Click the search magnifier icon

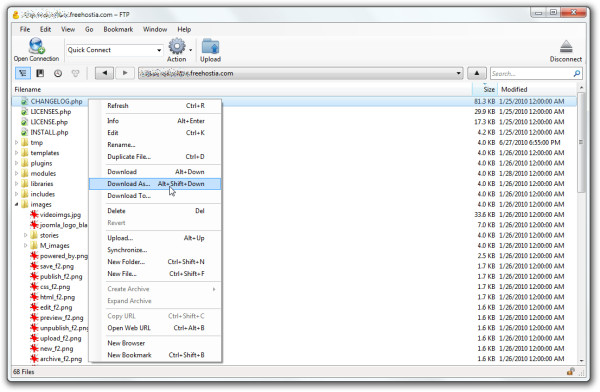point(577,73)
